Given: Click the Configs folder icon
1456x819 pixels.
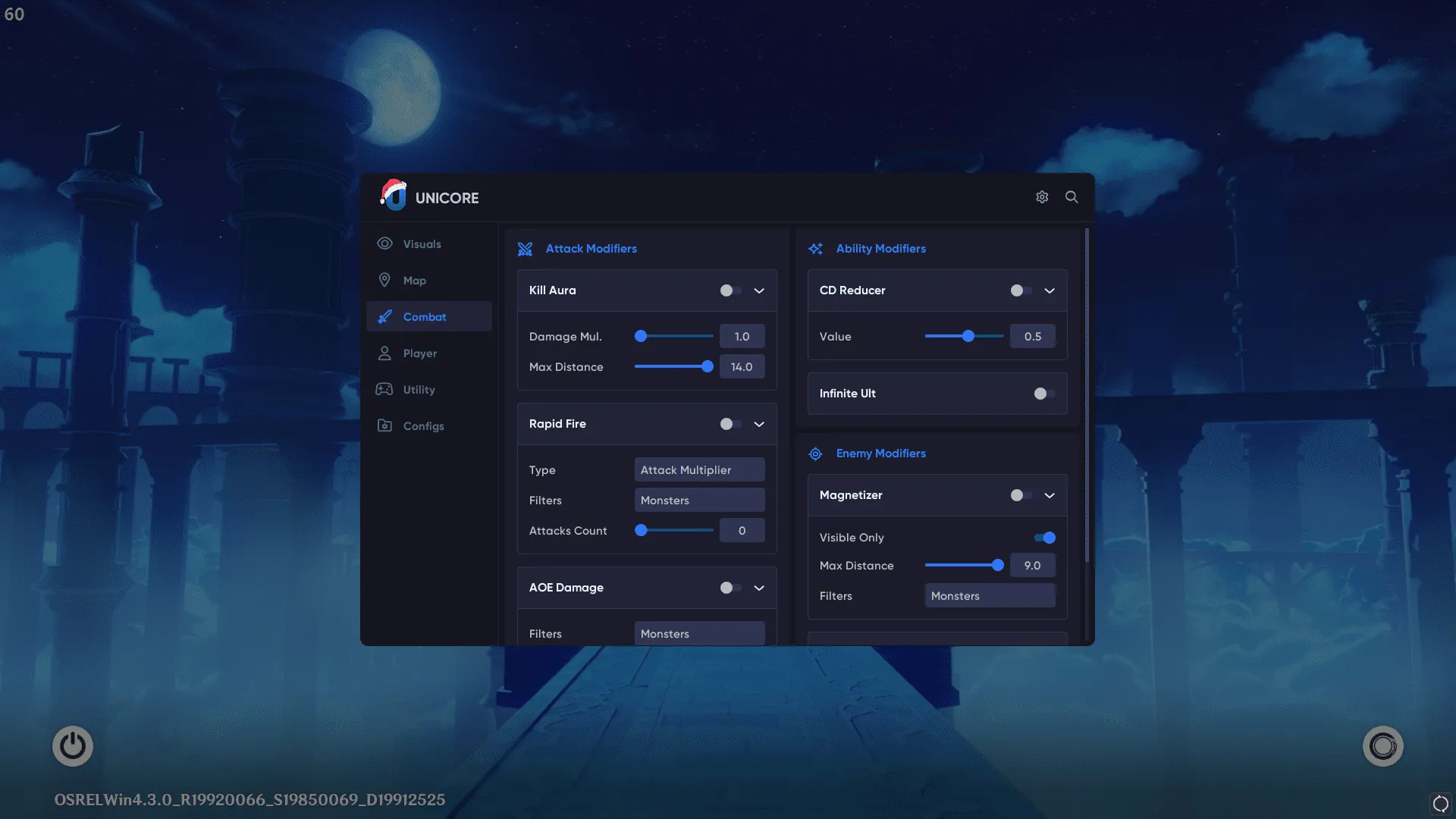Looking at the screenshot, I should tap(384, 425).
